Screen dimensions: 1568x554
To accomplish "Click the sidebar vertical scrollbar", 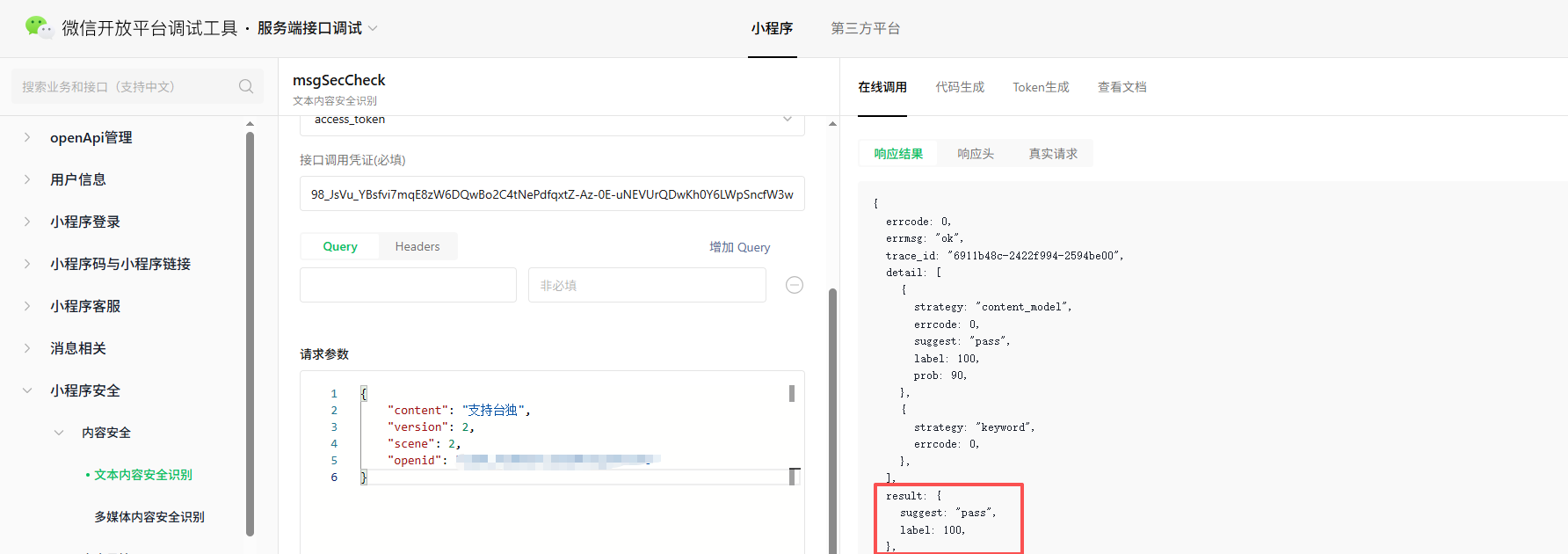I will point(250,334).
